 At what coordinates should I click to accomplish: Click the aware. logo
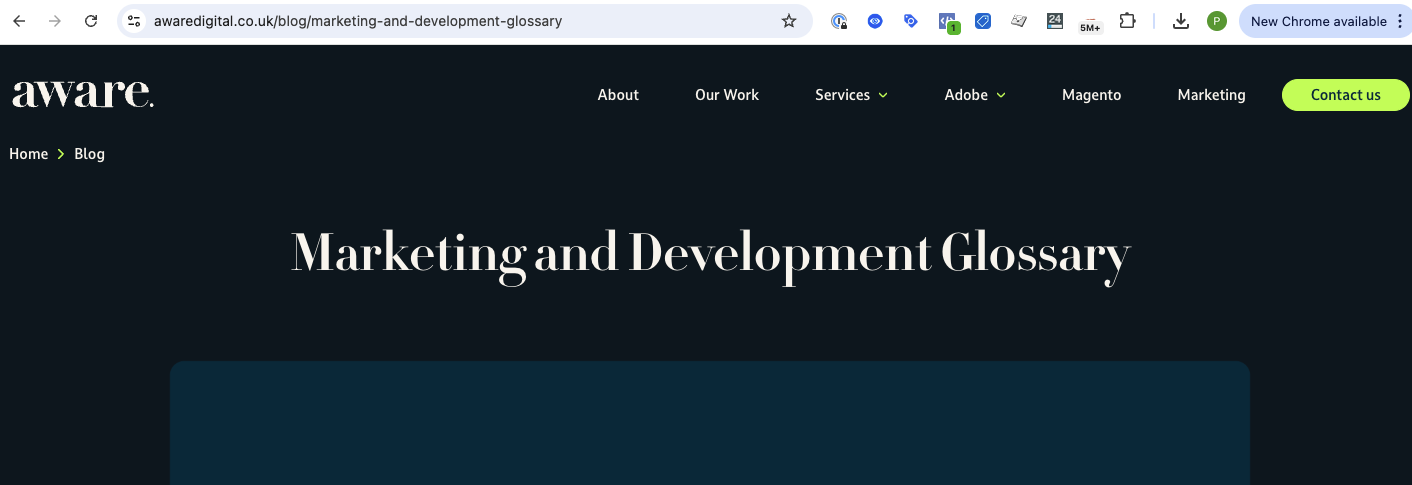(x=83, y=94)
